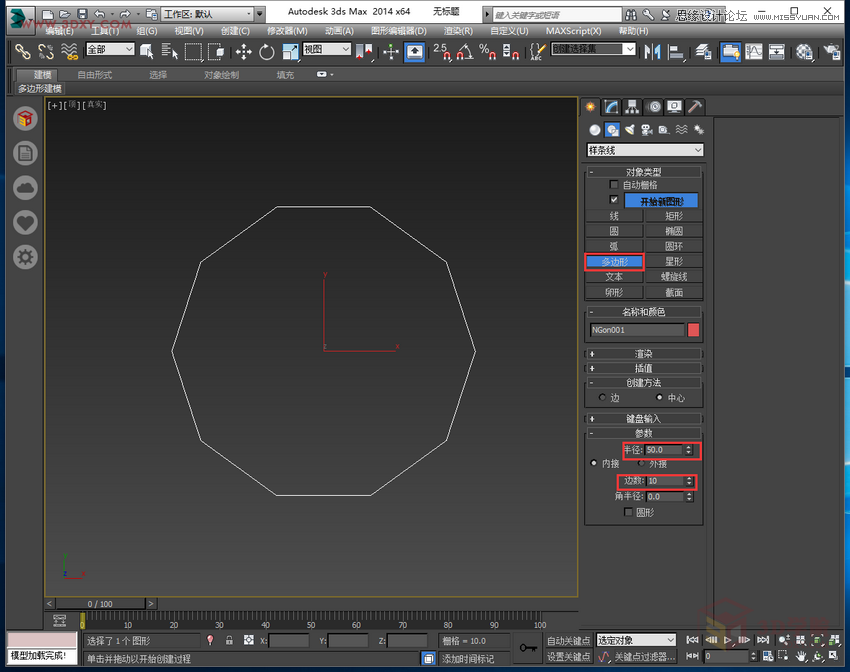
Task: Enable the Select and Uniform Scale tool
Action: point(291,50)
